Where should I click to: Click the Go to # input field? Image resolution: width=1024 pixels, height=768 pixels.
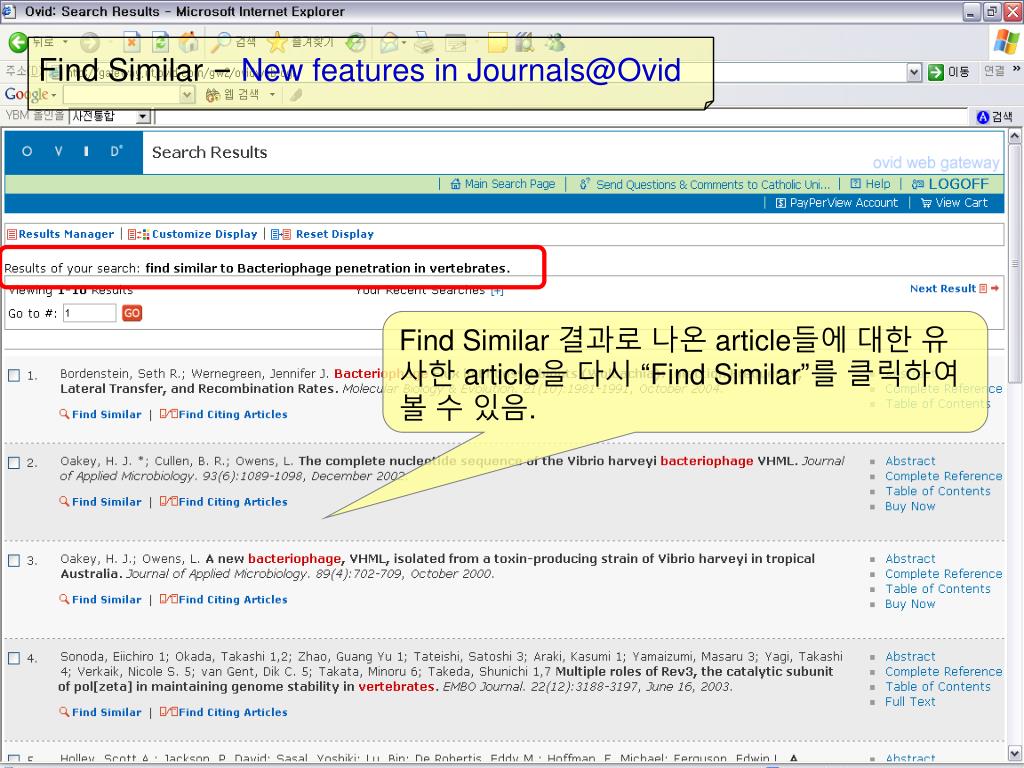[x=89, y=313]
